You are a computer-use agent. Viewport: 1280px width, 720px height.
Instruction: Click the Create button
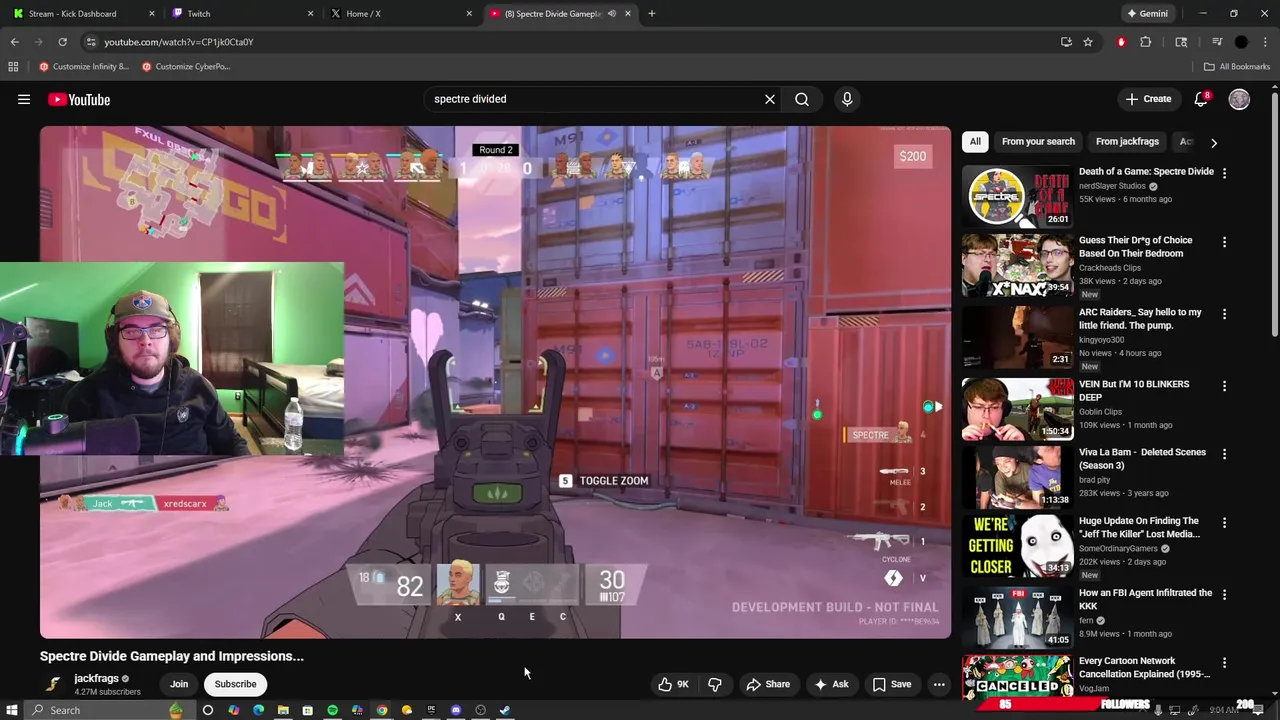[x=1148, y=99]
